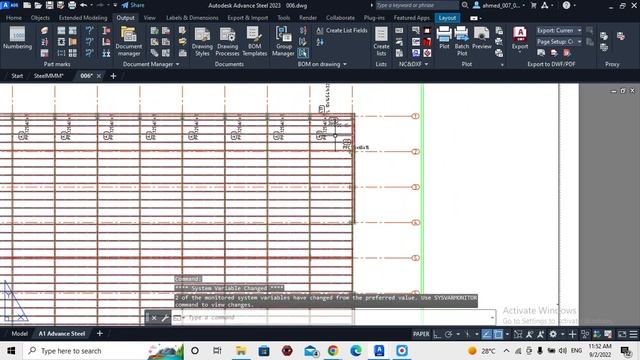This screenshot has height=360, width=640.
Task: Switch to the Extended Modeling tab
Action: [83, 18]
